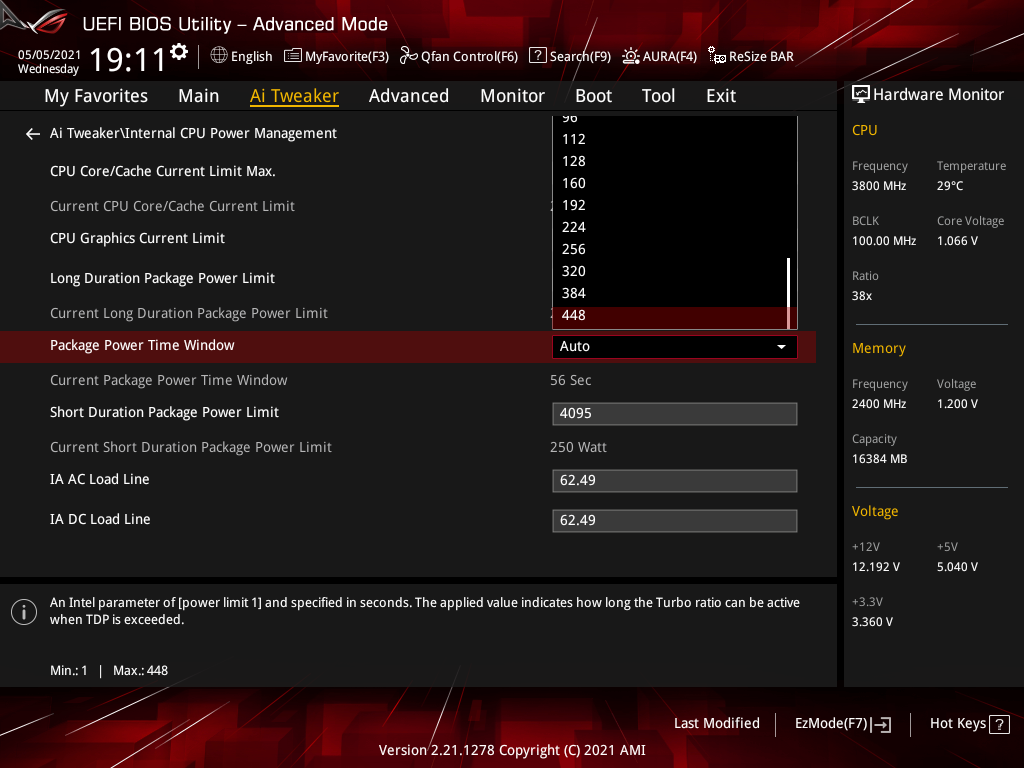The width and height of the screenshot is (1024, 768).
Task: Go to the Monitor tab
Action: (x=512, y=96)
